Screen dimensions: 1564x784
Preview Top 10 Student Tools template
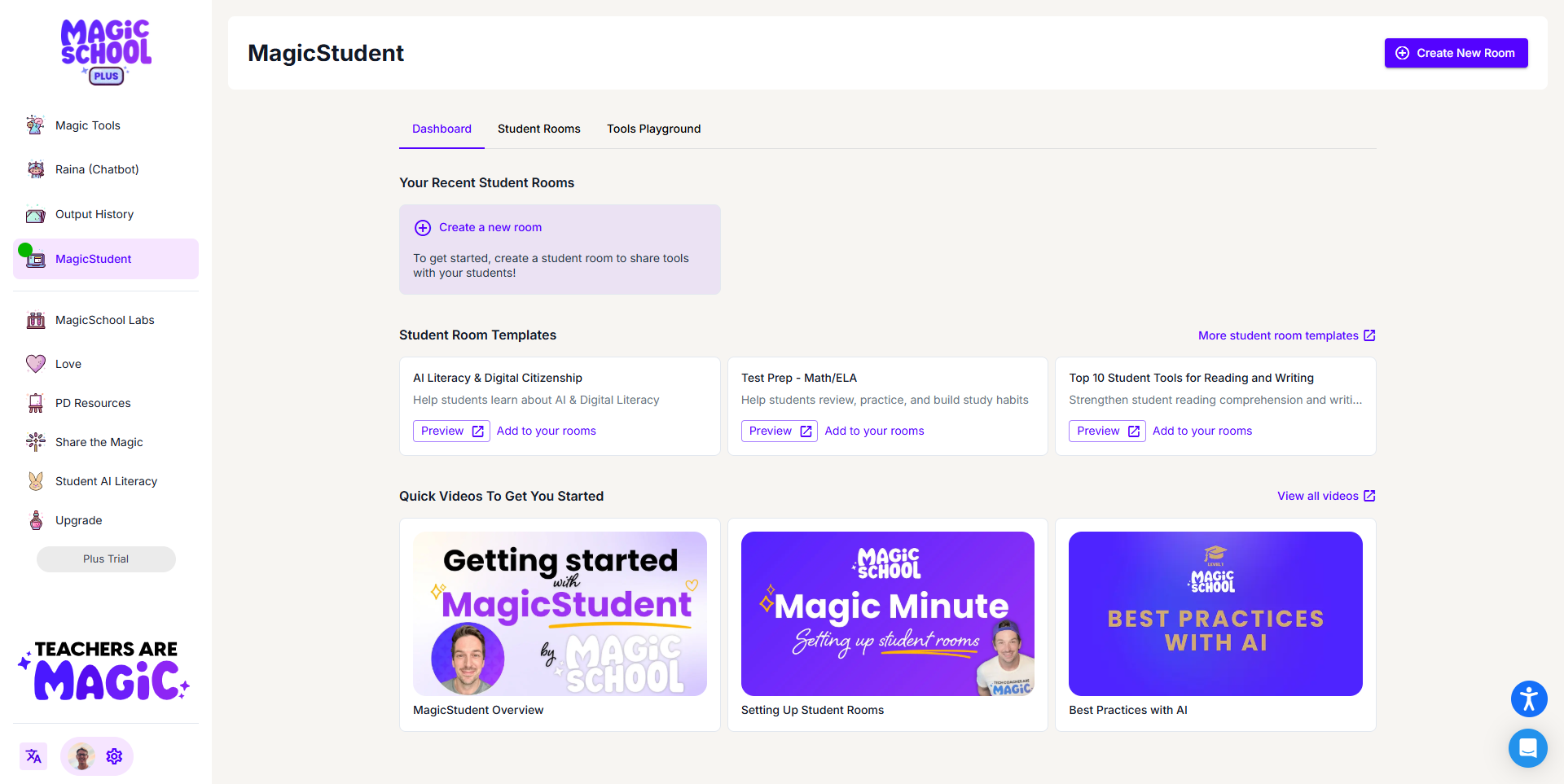[x=1107, y=431]
